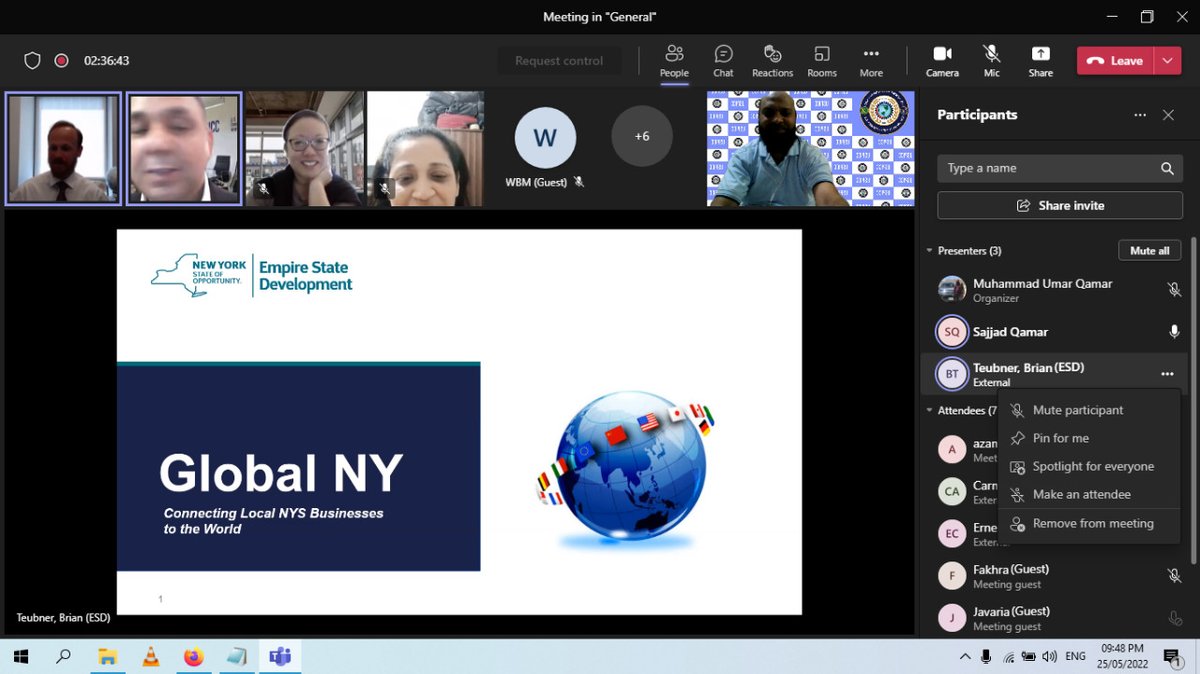This screenshot has height=674, width=1200.
Task: Click the BT avatar
Action: point(952,374)
